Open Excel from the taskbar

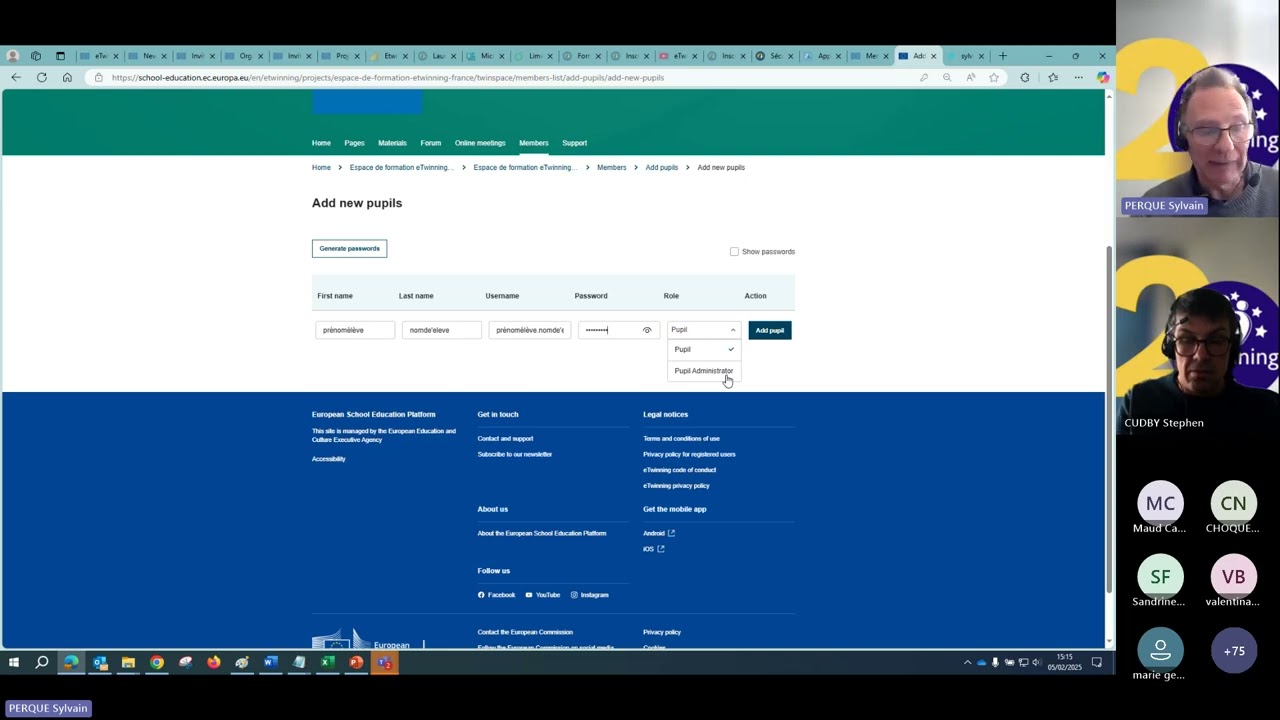pyautogui.click(x=327, y=662)
